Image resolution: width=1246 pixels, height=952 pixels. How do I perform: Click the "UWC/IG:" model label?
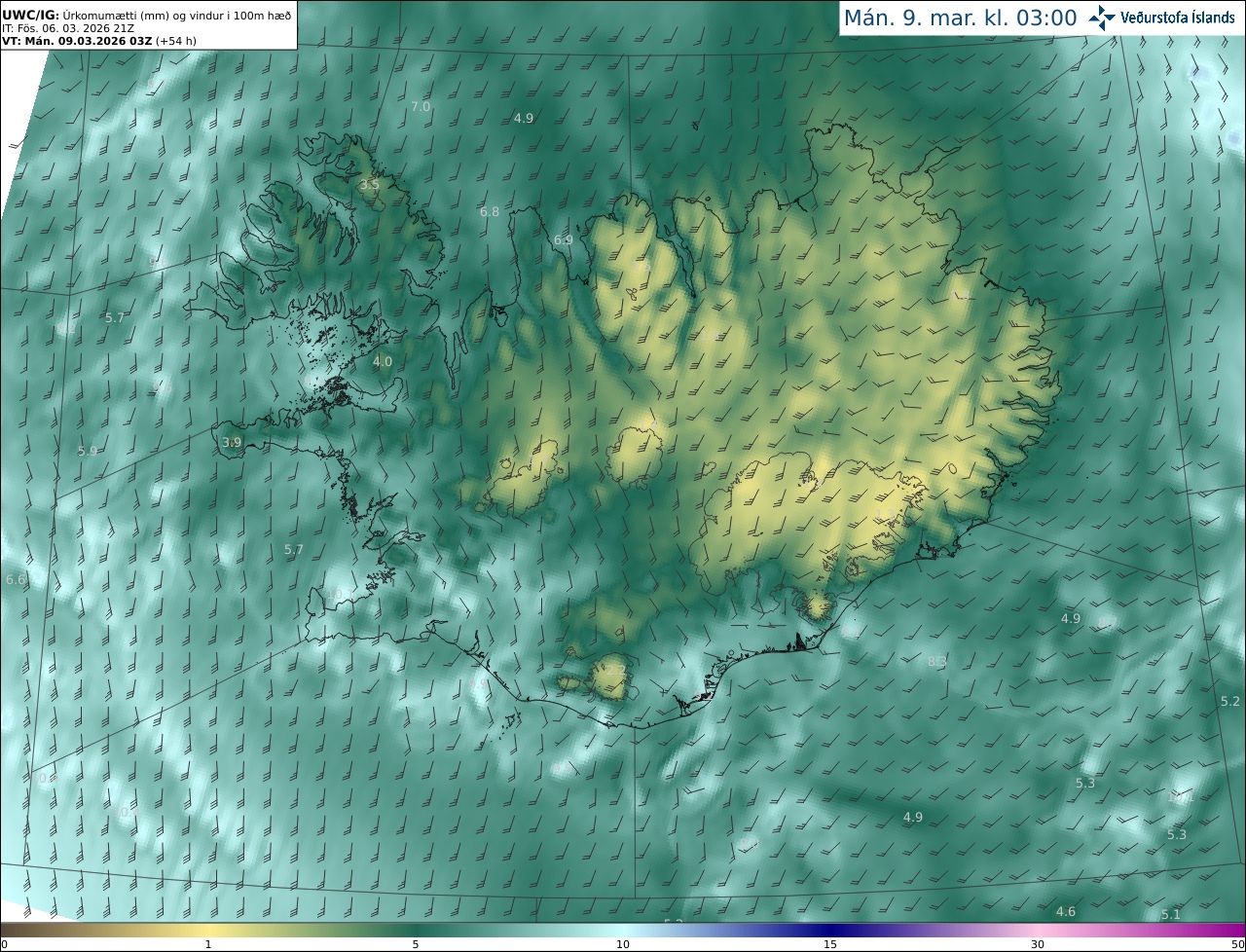30,15
